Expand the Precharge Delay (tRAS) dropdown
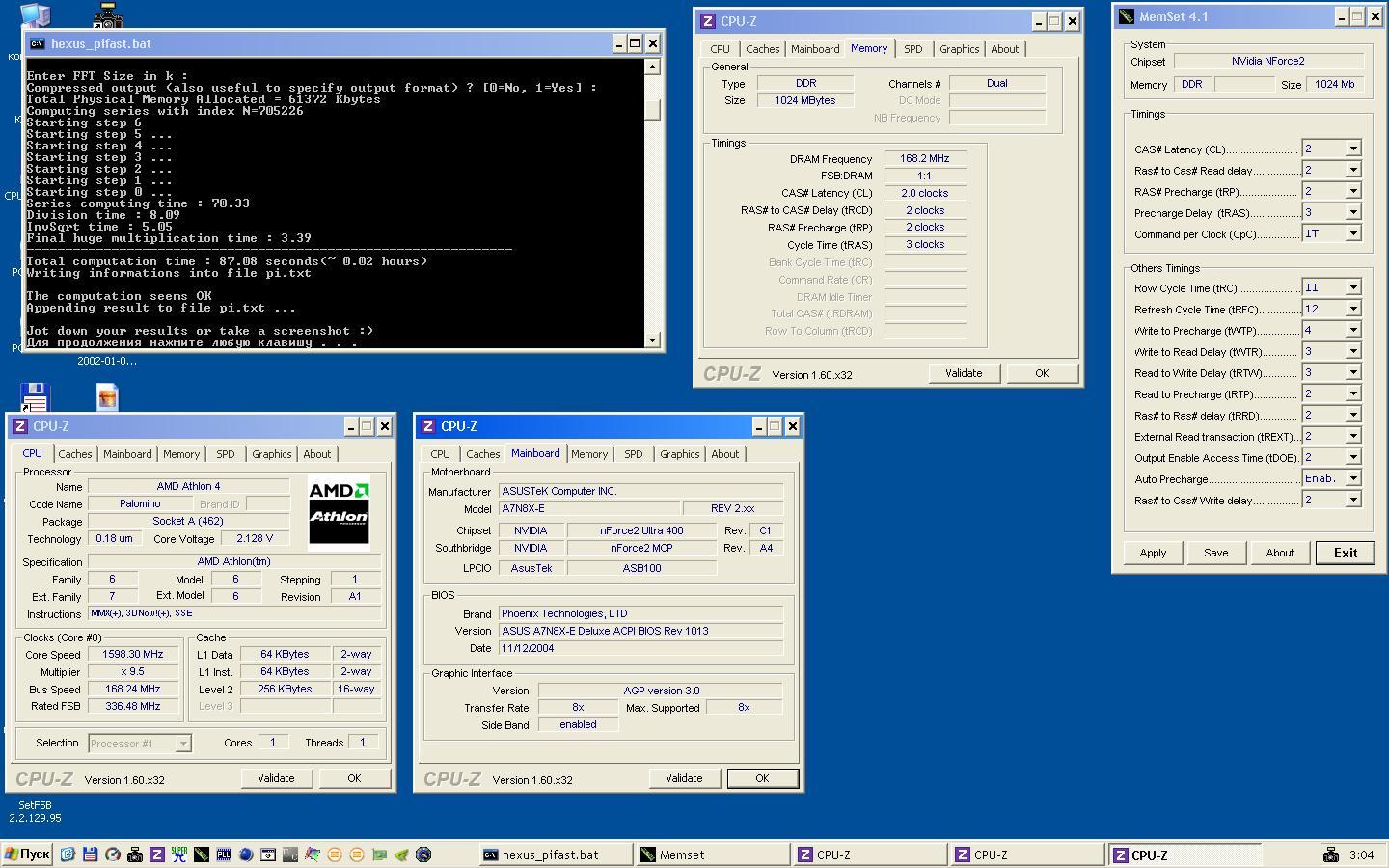Image resolution: width=1389 pixels, height=868 pixels. (x=1353, y=212)
